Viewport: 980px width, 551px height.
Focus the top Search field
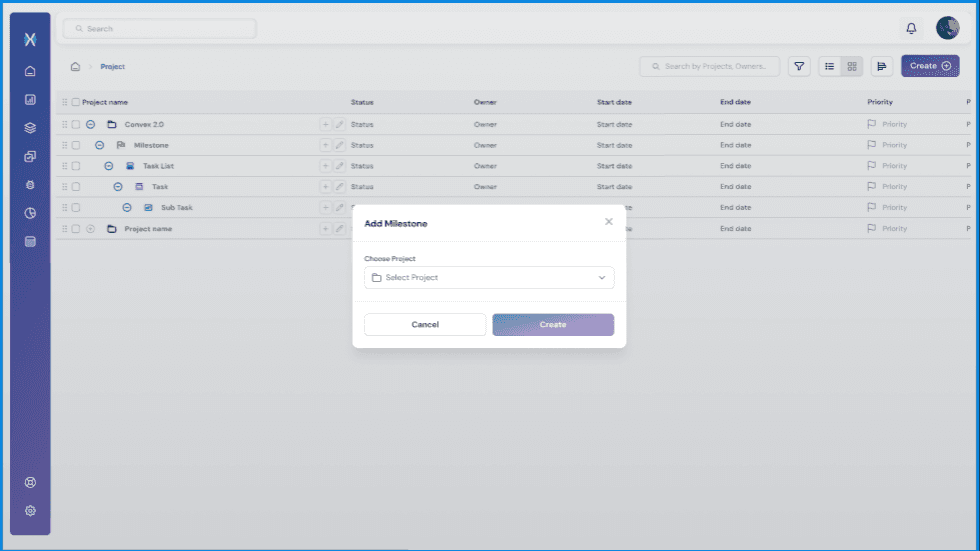click(x=159, y=29)
